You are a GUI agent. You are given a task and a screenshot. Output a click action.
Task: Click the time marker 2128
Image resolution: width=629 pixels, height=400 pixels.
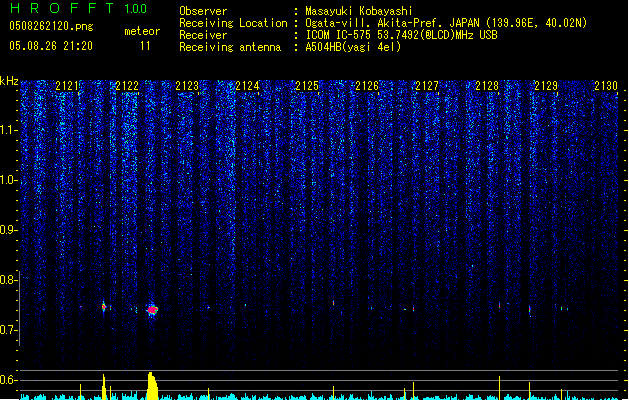487,86
